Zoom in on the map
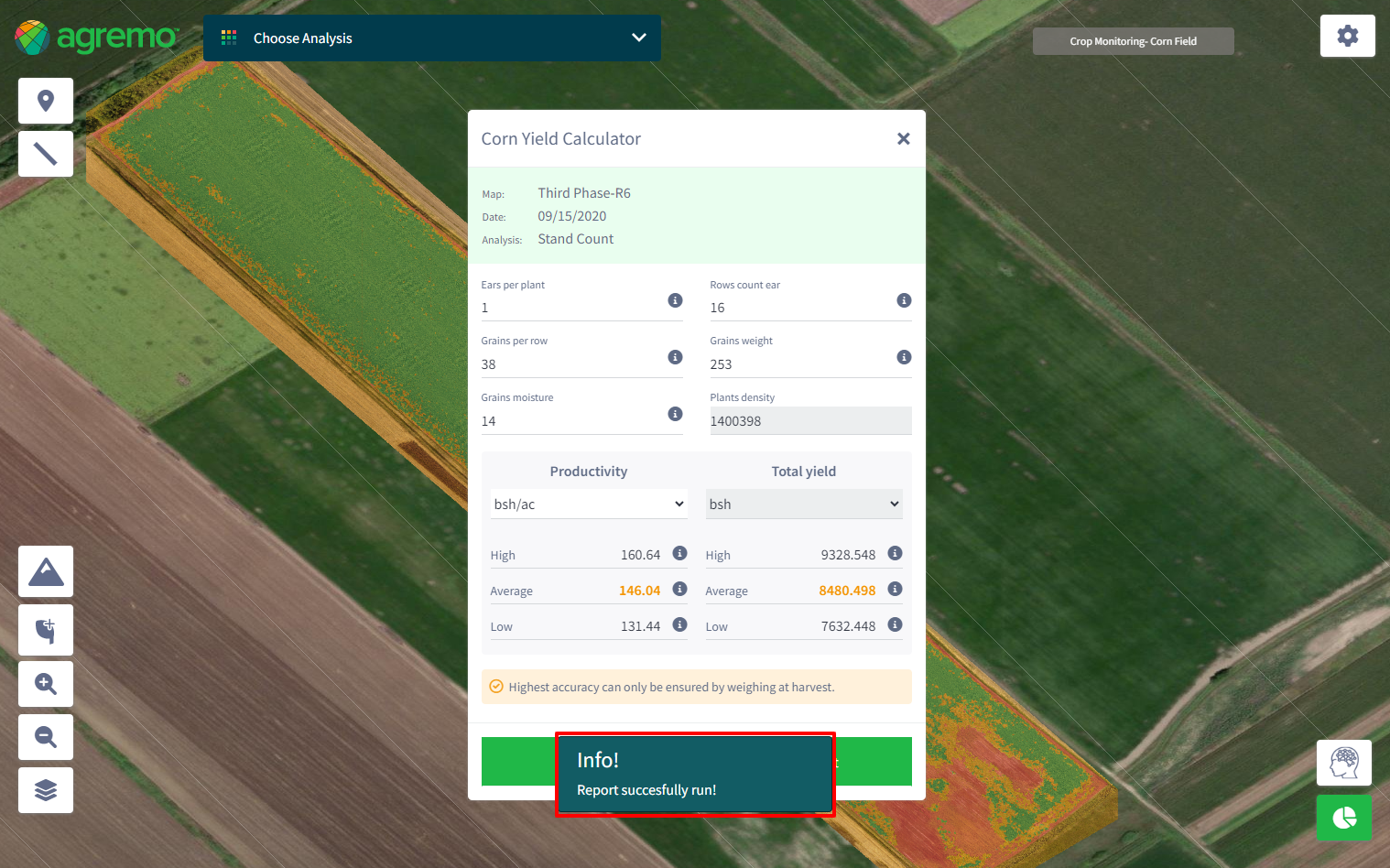This screenshot has height=868, width=1390. click(x=46, y=684)
